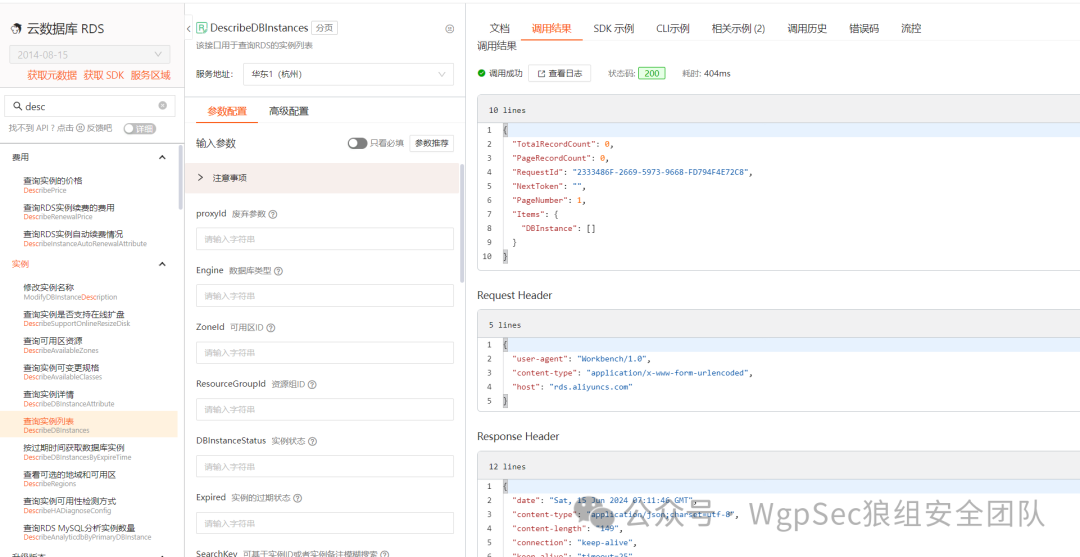Click help icon next to ZoneId

(271, 328)
